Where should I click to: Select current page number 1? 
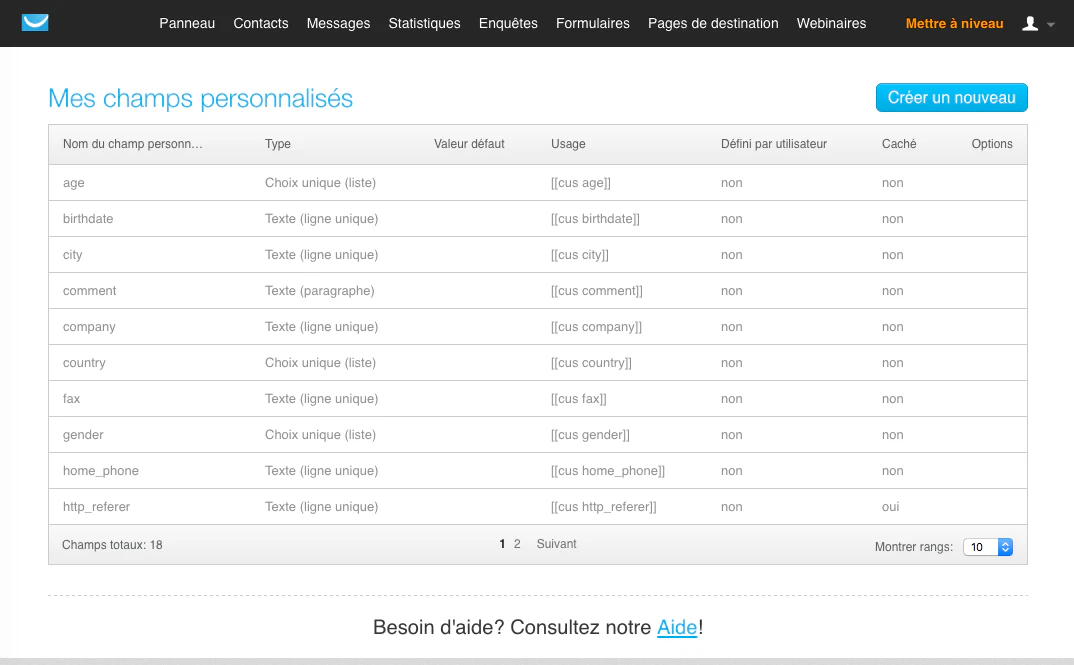[x=502, y=544]
